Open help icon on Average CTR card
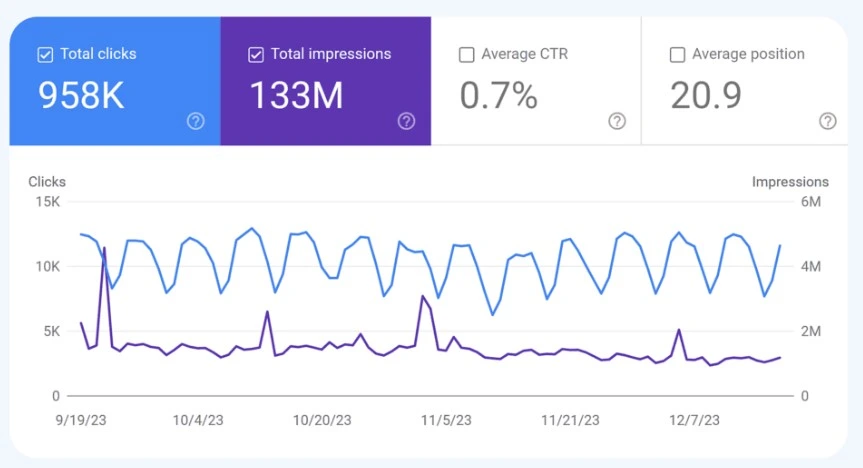The image size is (863, 468). click(x=617, y=121)
